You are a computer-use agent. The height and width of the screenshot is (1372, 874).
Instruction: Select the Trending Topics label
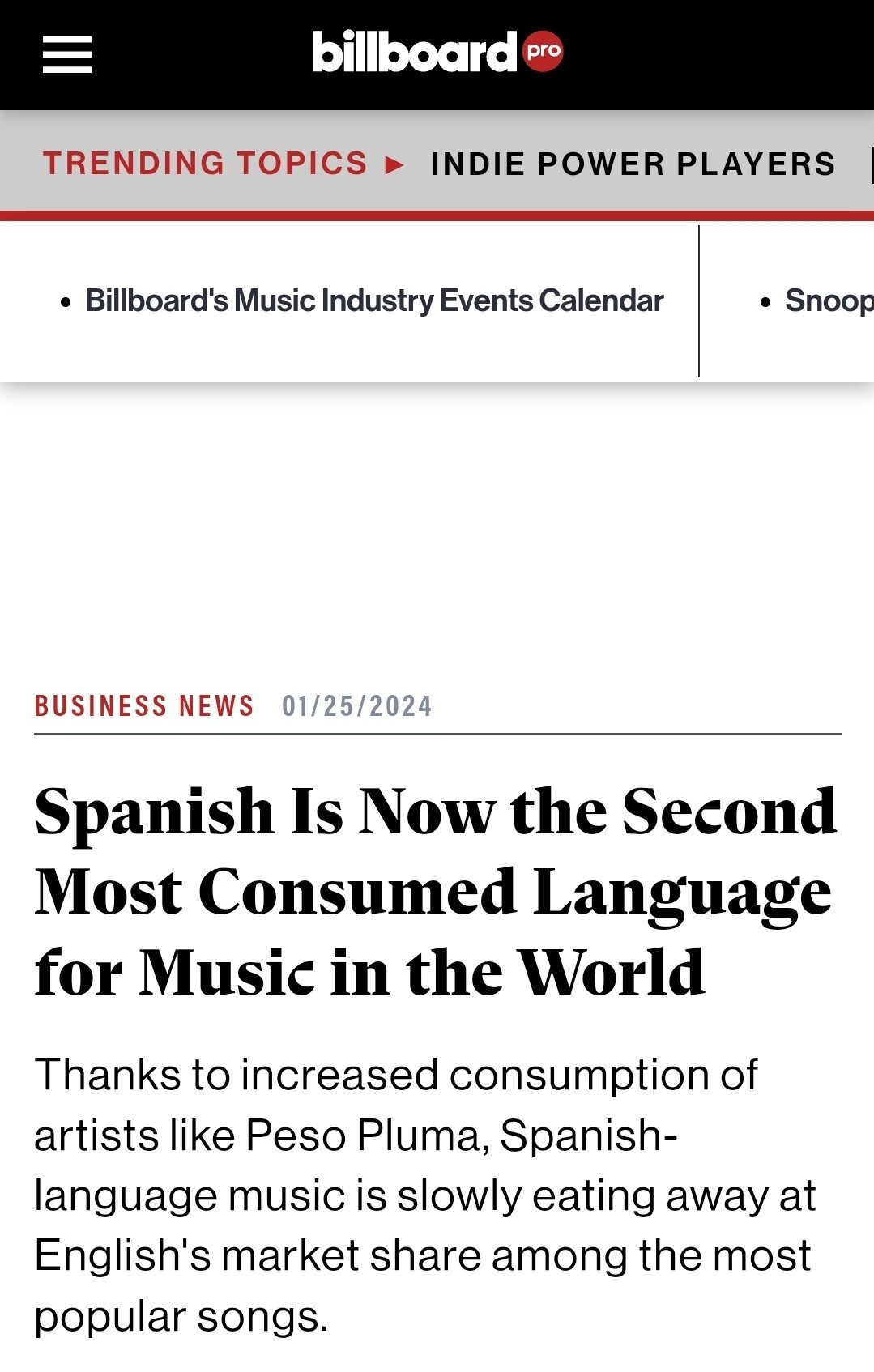click(205, 164)
